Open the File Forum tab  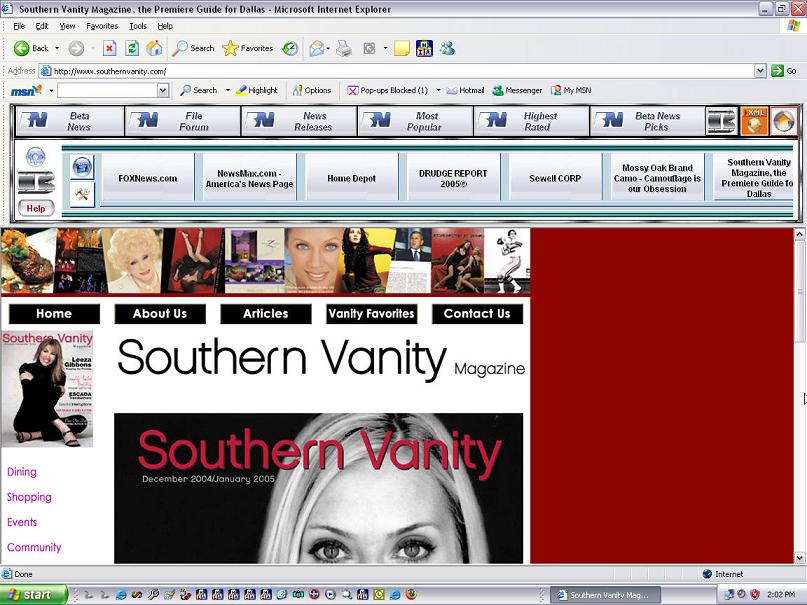click(x=183, y=121)
